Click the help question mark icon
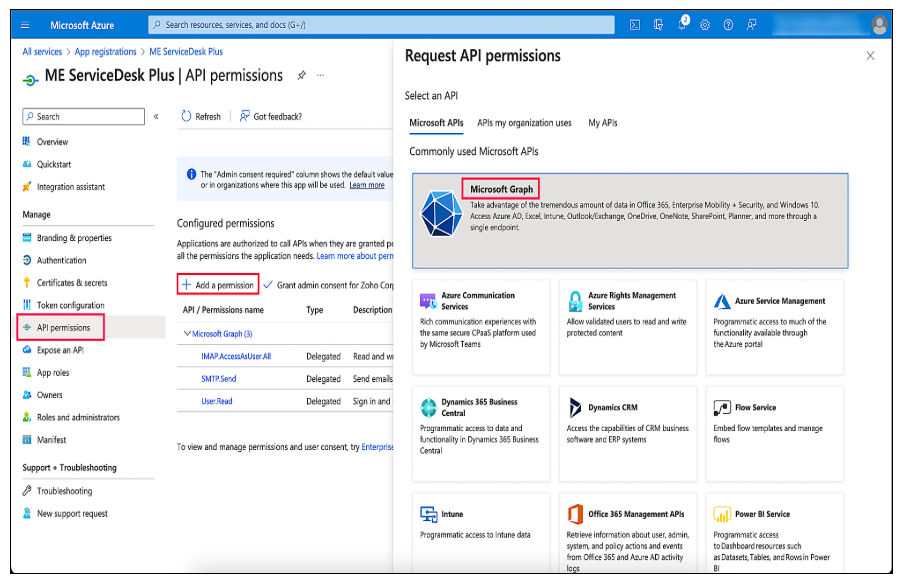The image size is (907, 588). (728, 24)
